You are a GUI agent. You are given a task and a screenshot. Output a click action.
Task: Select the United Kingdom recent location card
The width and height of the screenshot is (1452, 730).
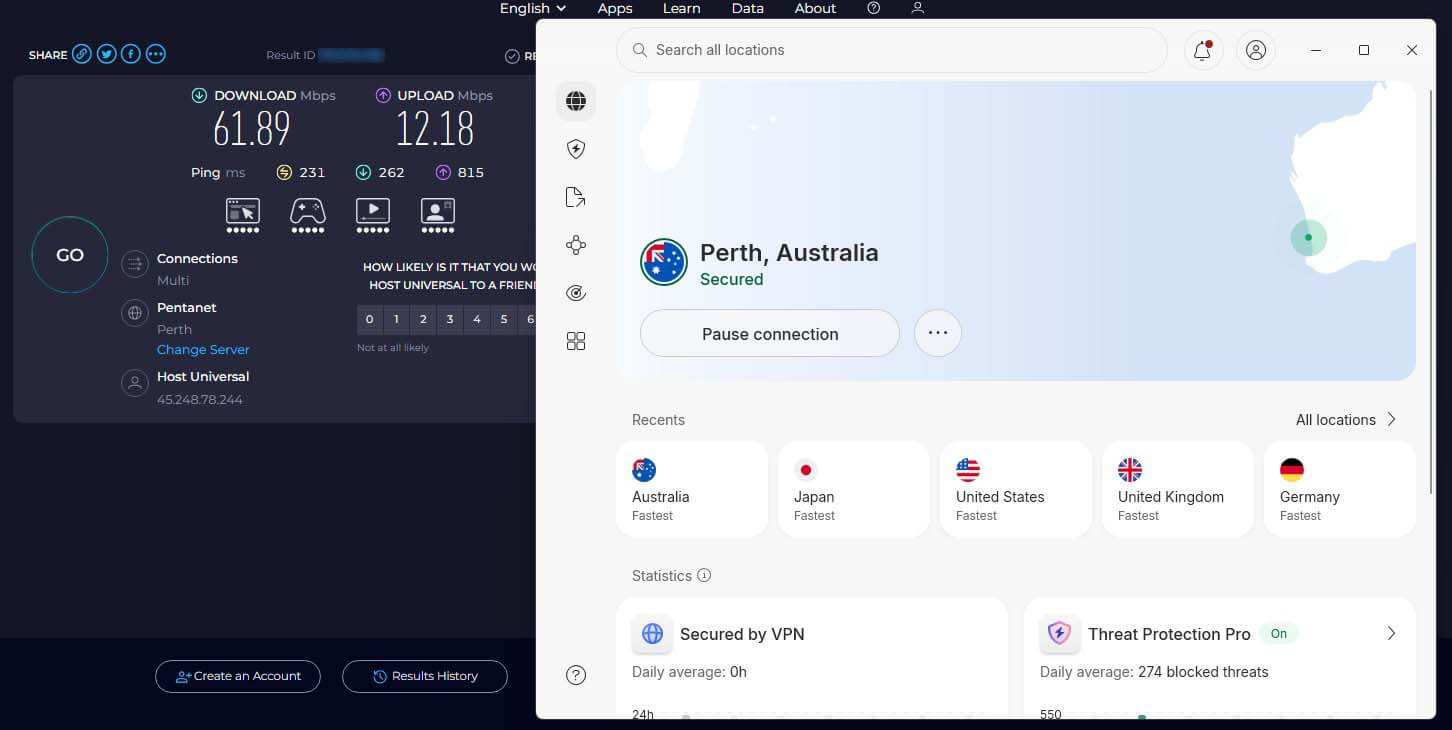pos(1178,490)
